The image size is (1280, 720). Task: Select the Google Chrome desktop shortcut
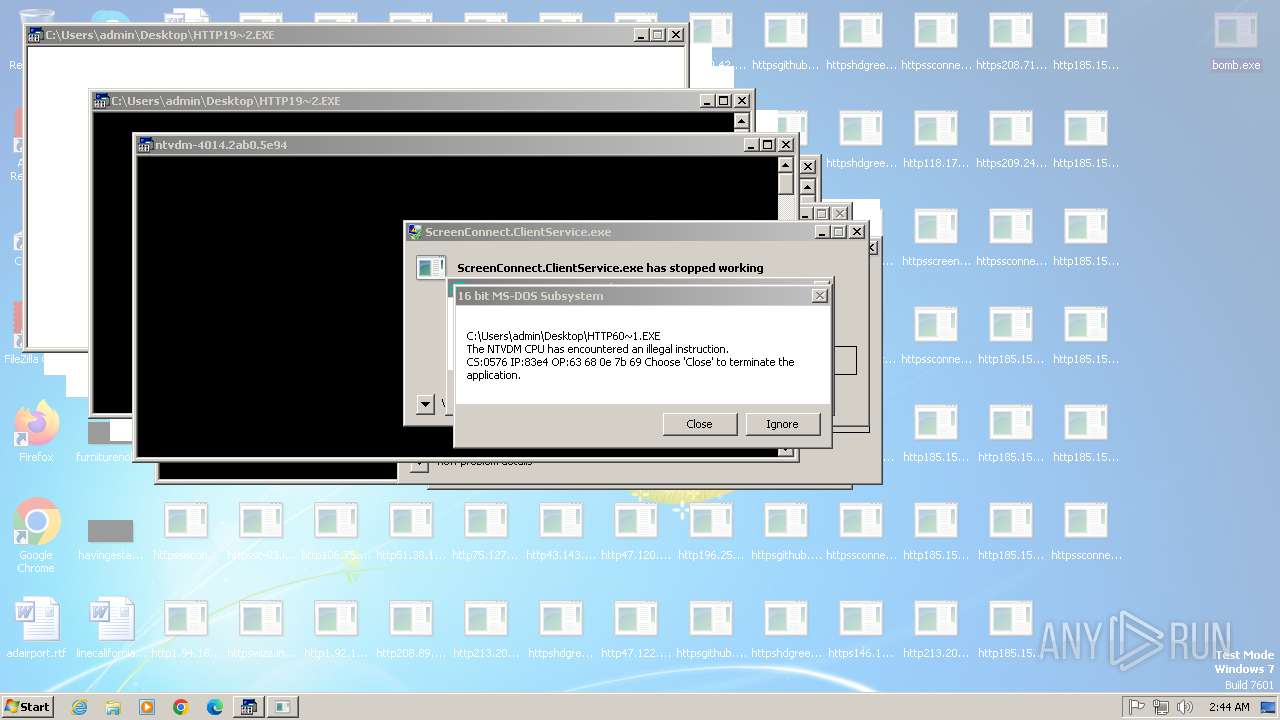click(36, 536)
